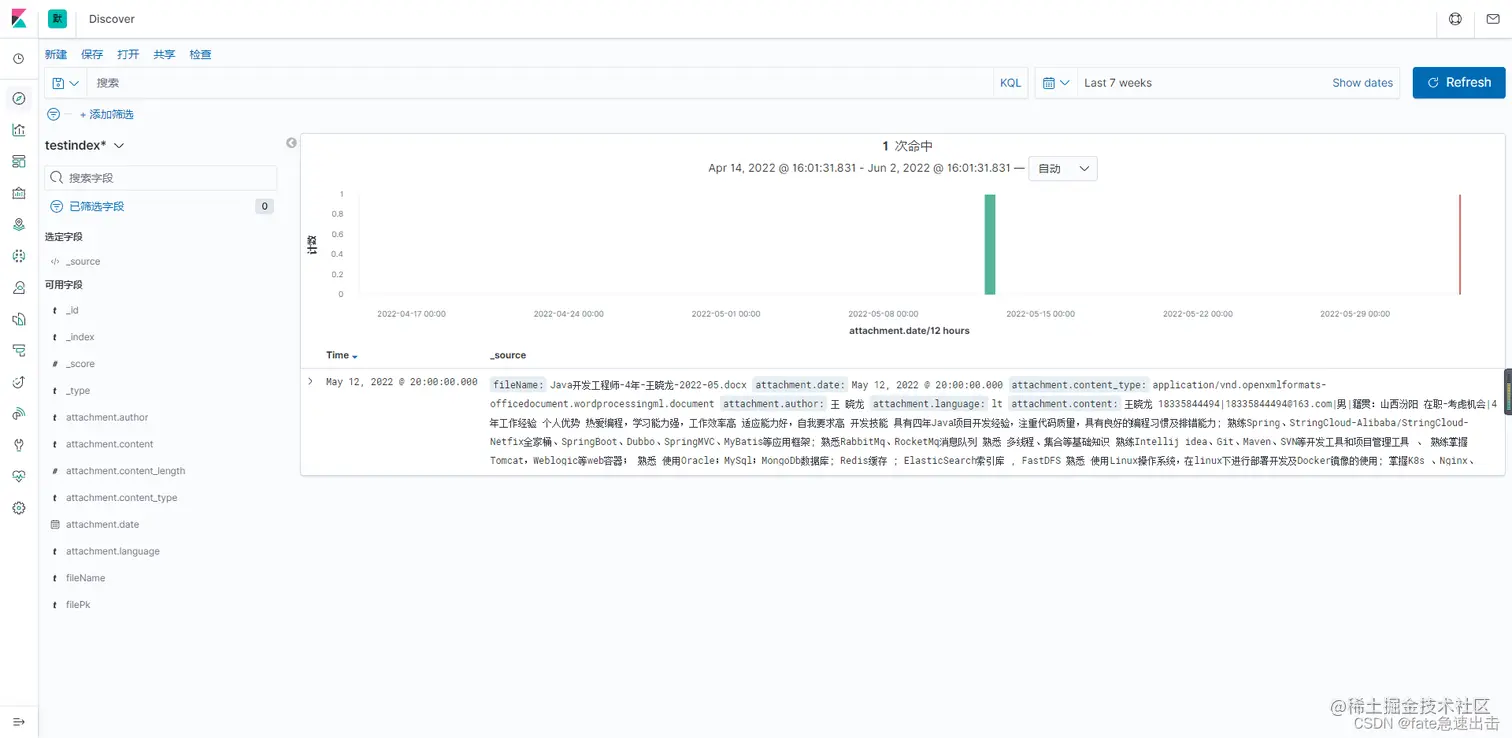Sort by the Time column header
Viewport: 1512px width, 738px height.
click(342, 355)
